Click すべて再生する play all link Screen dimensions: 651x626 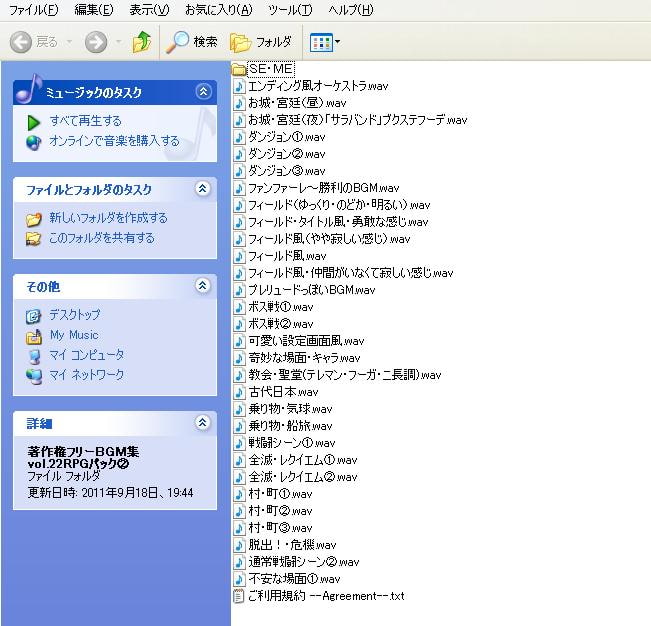86,121
